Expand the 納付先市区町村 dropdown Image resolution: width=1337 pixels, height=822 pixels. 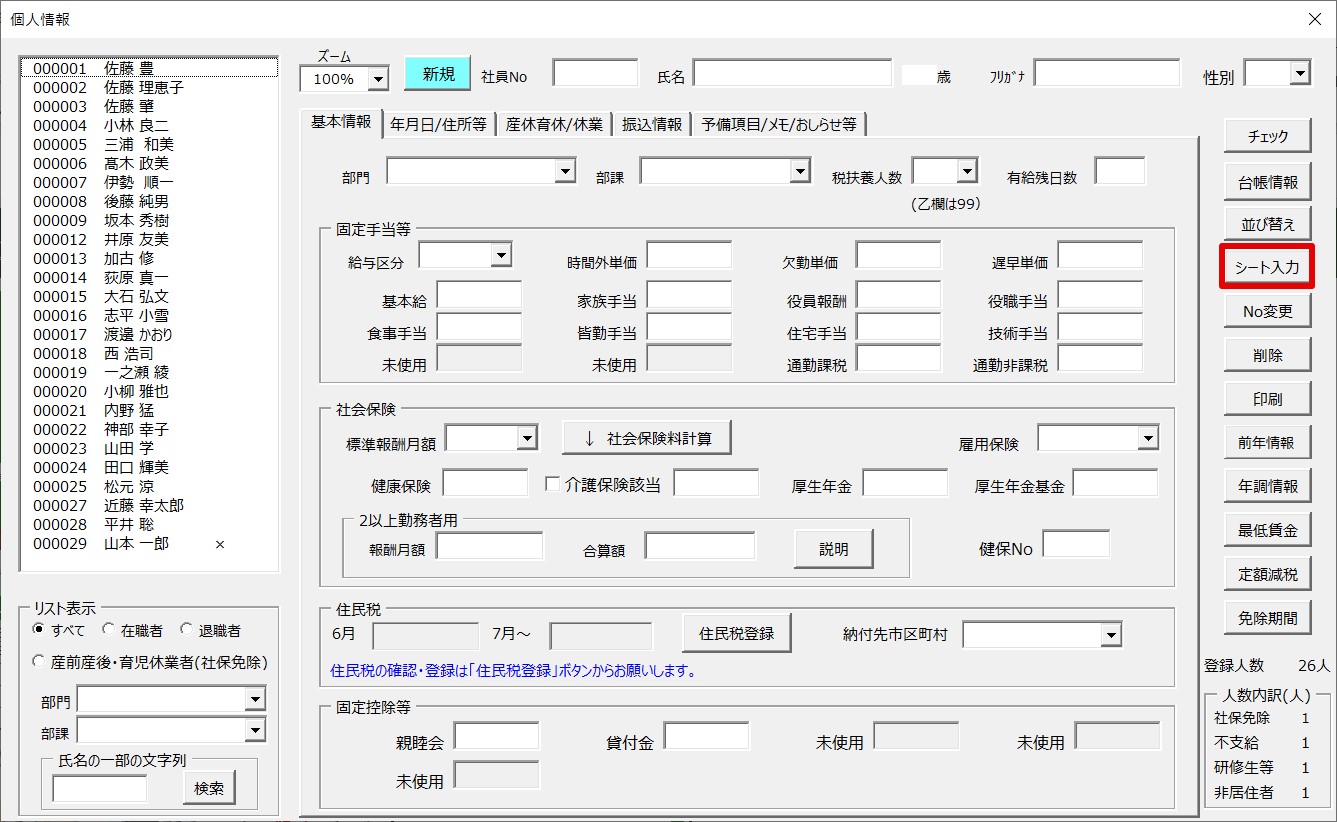click(1110, 635)
